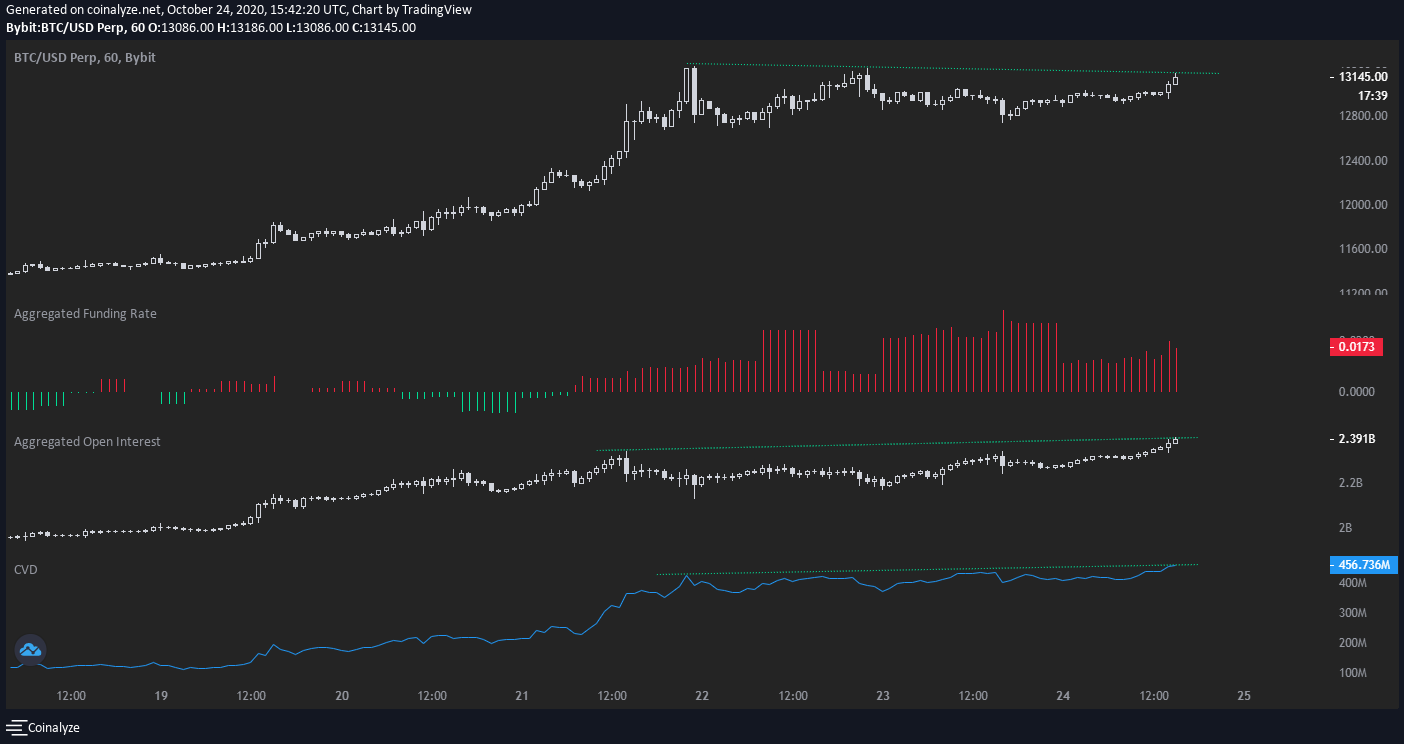The height and width of the screenshot is (744, 1404).
Task: Click the 12000.00 price axis label
Action: pos(1363,204)
